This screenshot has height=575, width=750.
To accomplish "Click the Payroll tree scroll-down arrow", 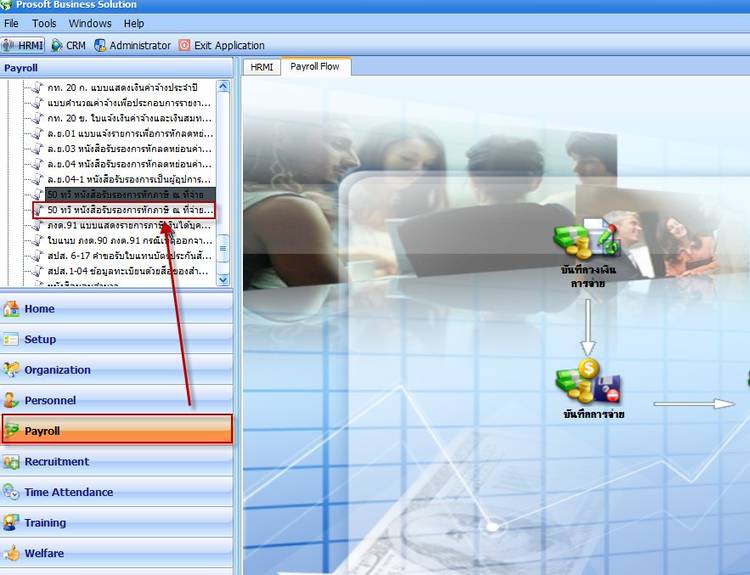I will point(224,281).
